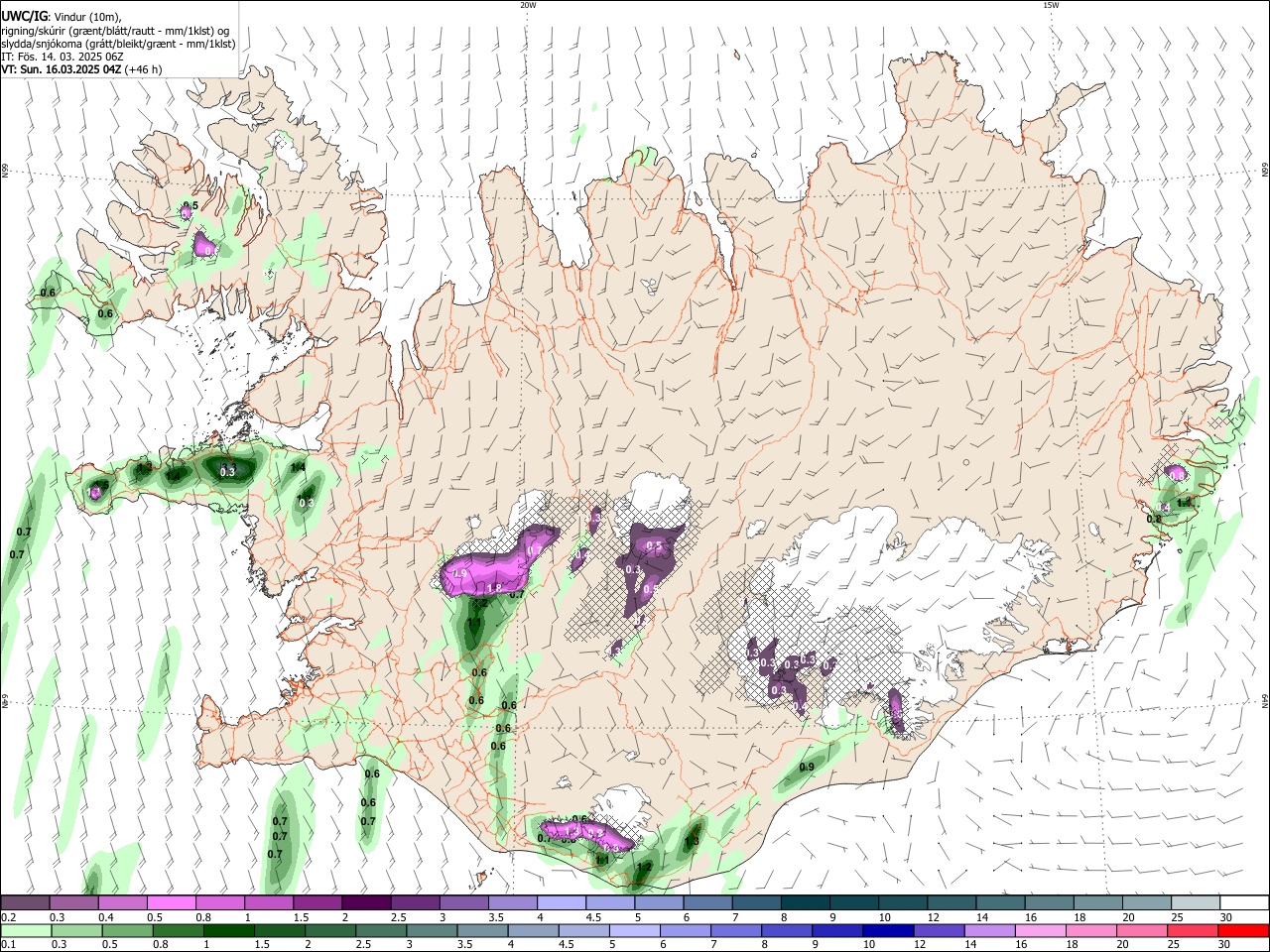Click the 'slydda/snjókoma (grátt/bleikt/grænt' description line
Screen dimensions: 1270x952
[x=118, y=44]
